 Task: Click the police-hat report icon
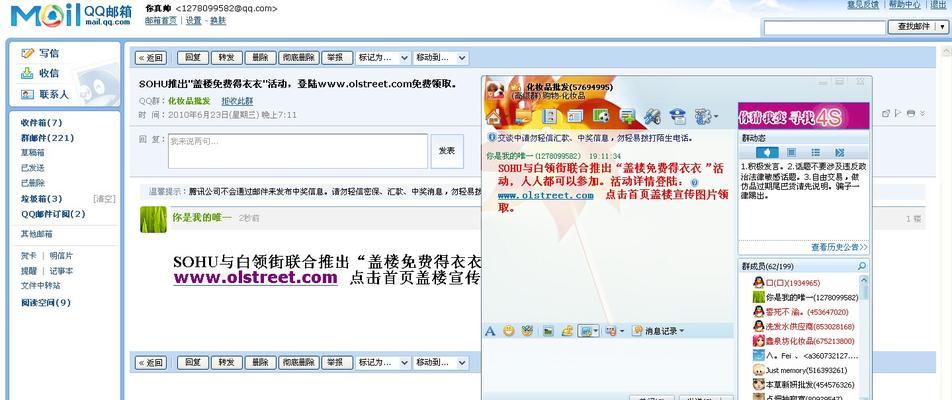click(x=678, y=116)
